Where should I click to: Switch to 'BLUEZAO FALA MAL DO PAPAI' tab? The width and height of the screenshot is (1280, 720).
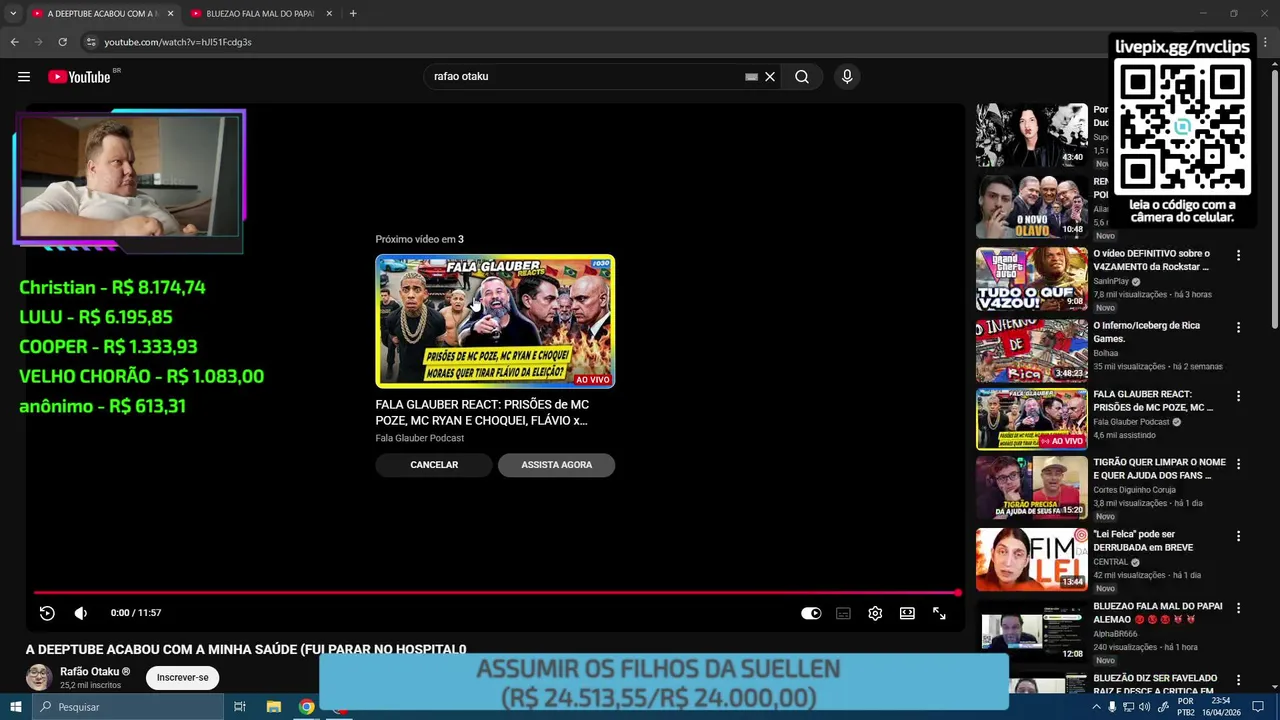[260, 14]
